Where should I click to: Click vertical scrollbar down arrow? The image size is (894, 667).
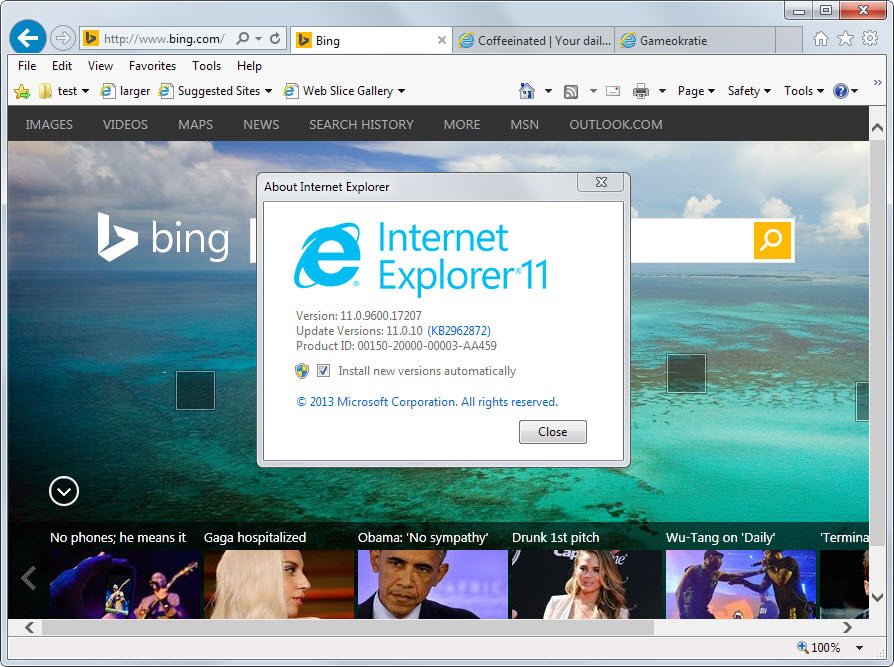[x=877, y=597]
